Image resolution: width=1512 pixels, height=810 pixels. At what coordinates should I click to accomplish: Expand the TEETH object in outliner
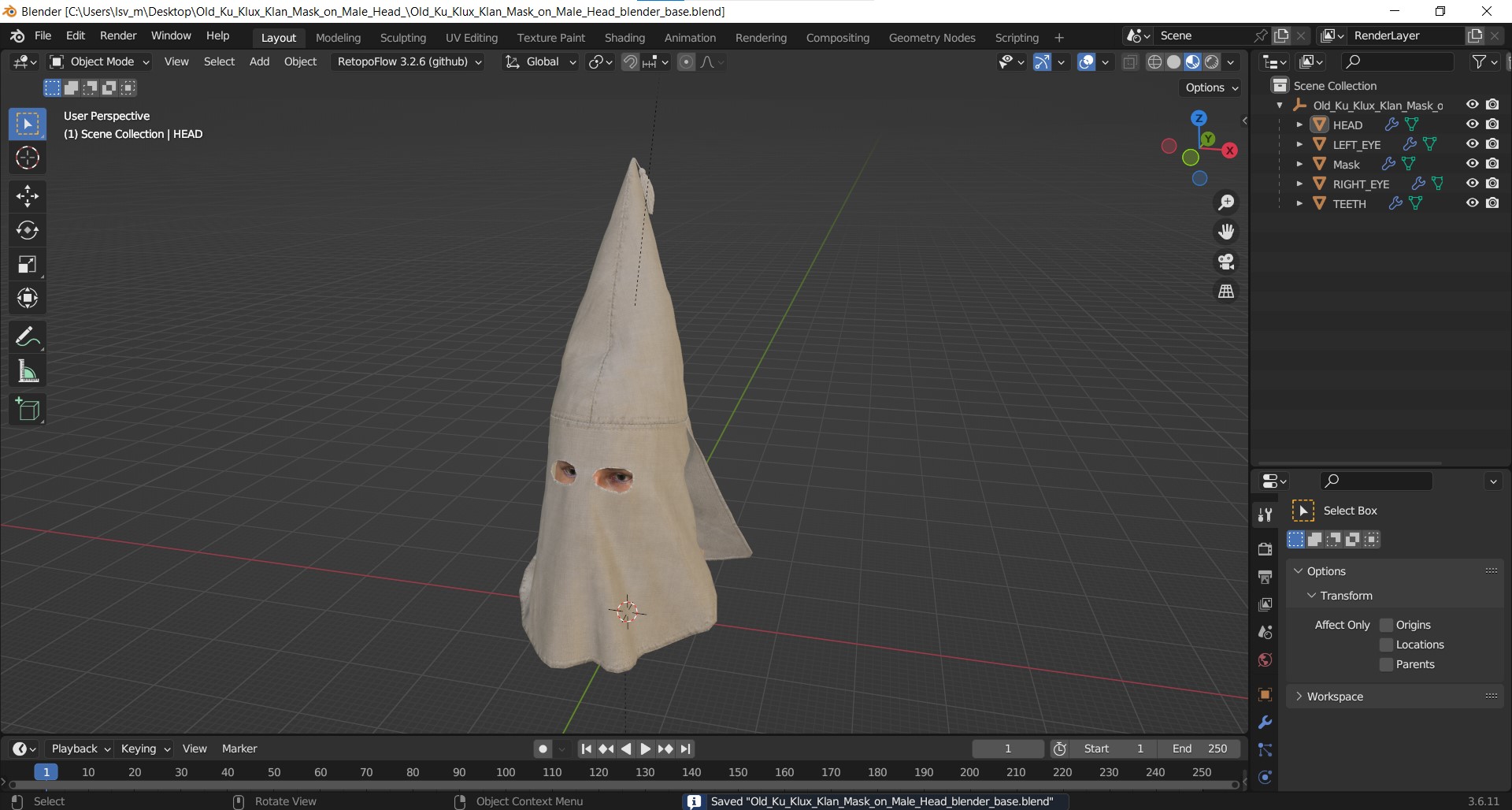coord(1299,203)
